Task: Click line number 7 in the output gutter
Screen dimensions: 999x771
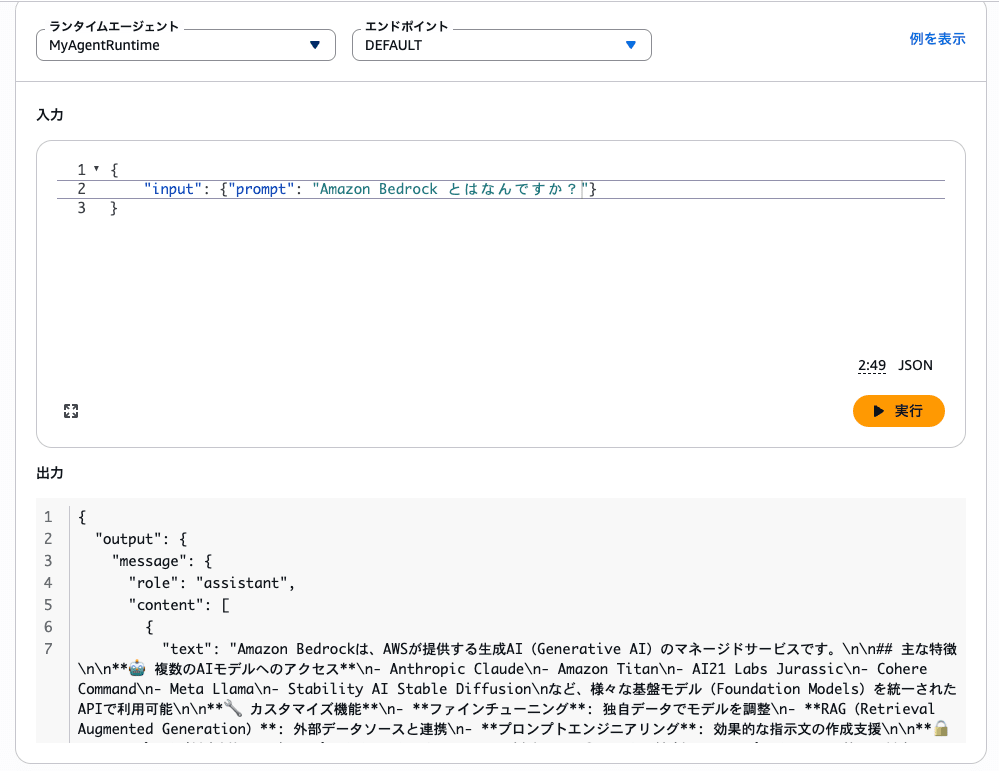Action: click(x=48, y=649)
